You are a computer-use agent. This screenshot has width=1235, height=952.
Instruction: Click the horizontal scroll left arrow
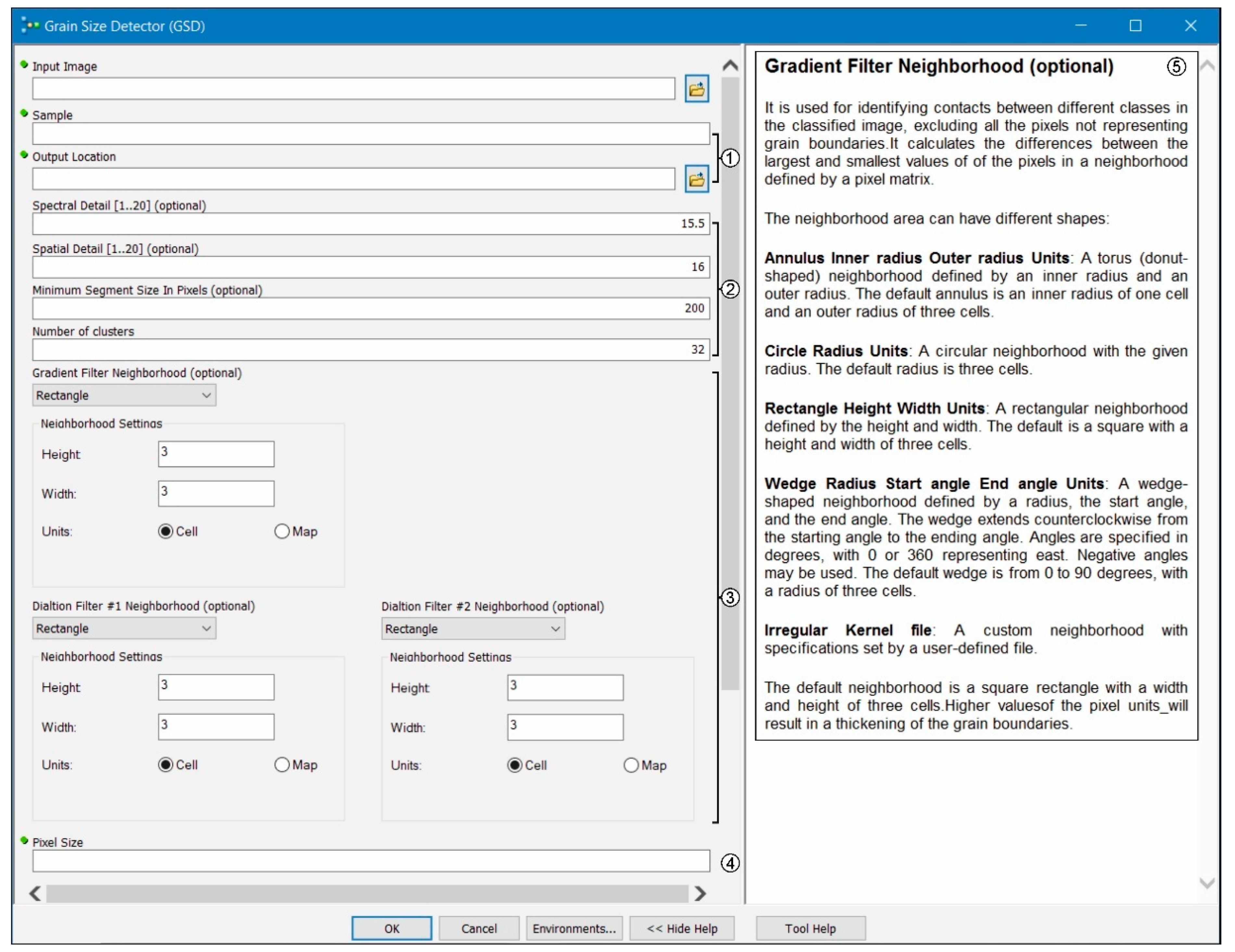pyautogui.click(x=35, y=893)
